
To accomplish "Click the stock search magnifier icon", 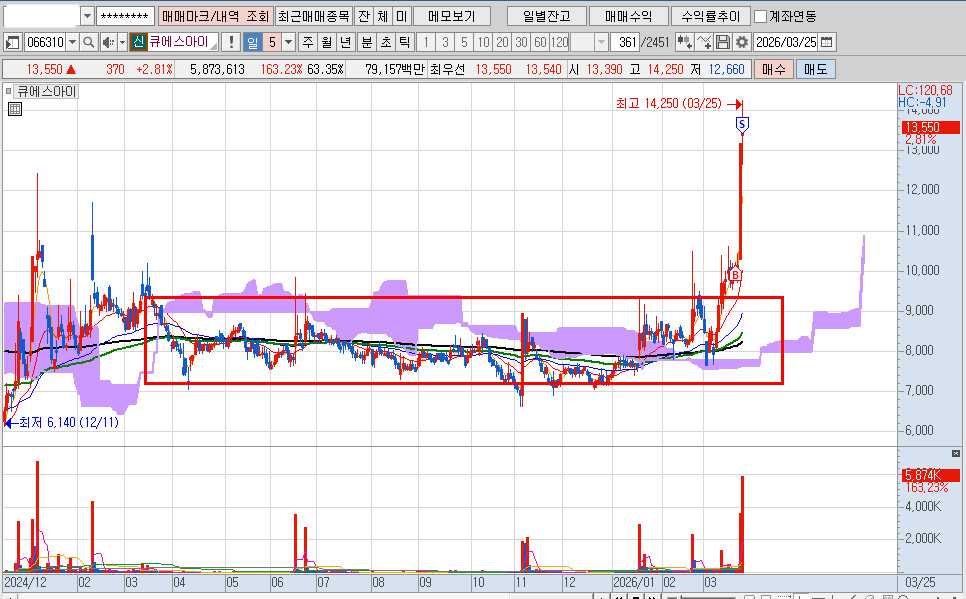I will coord(88,42).
